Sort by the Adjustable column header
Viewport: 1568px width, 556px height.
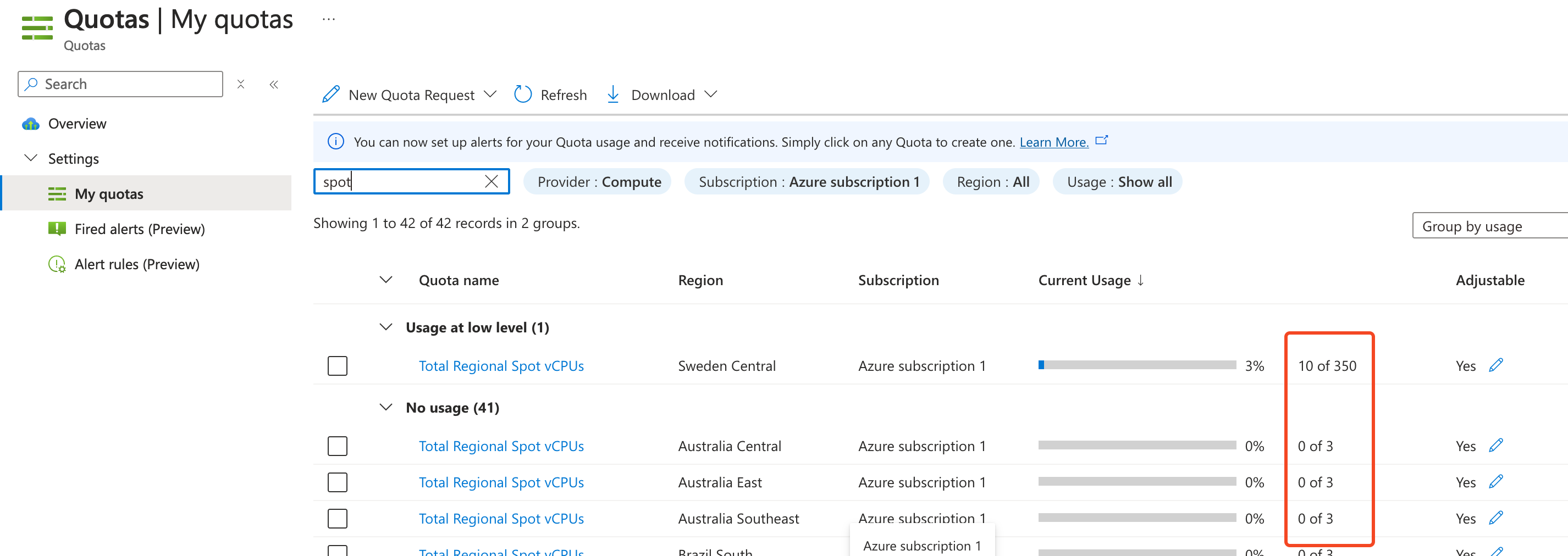click(x=1490, y=280)
